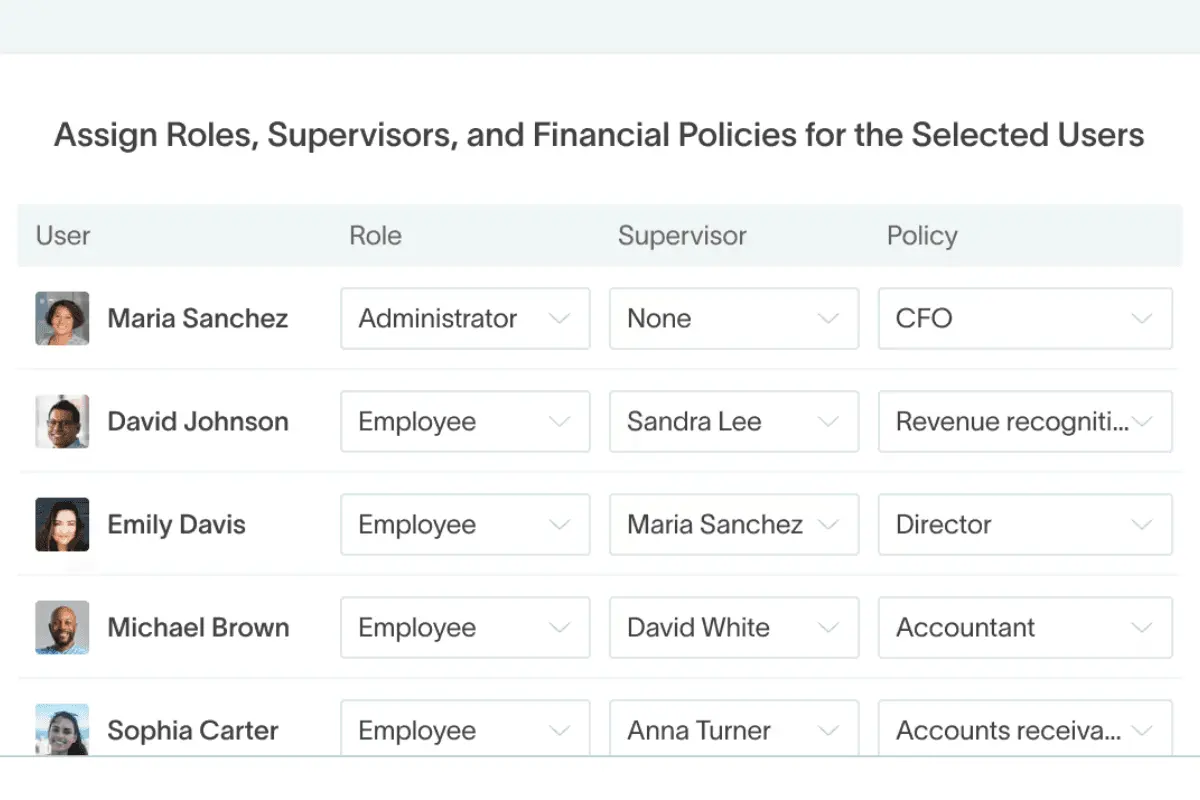This screenshot has width=1200, height=800.
Task: Select Emily Davis's profile avatar
Action: [x=62, y=524]
